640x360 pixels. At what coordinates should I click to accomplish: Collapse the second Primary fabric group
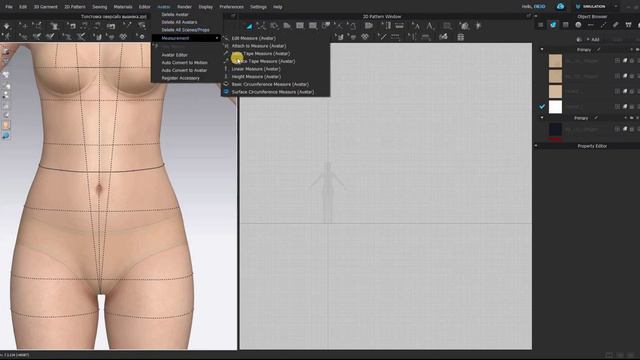click(542, 118)
